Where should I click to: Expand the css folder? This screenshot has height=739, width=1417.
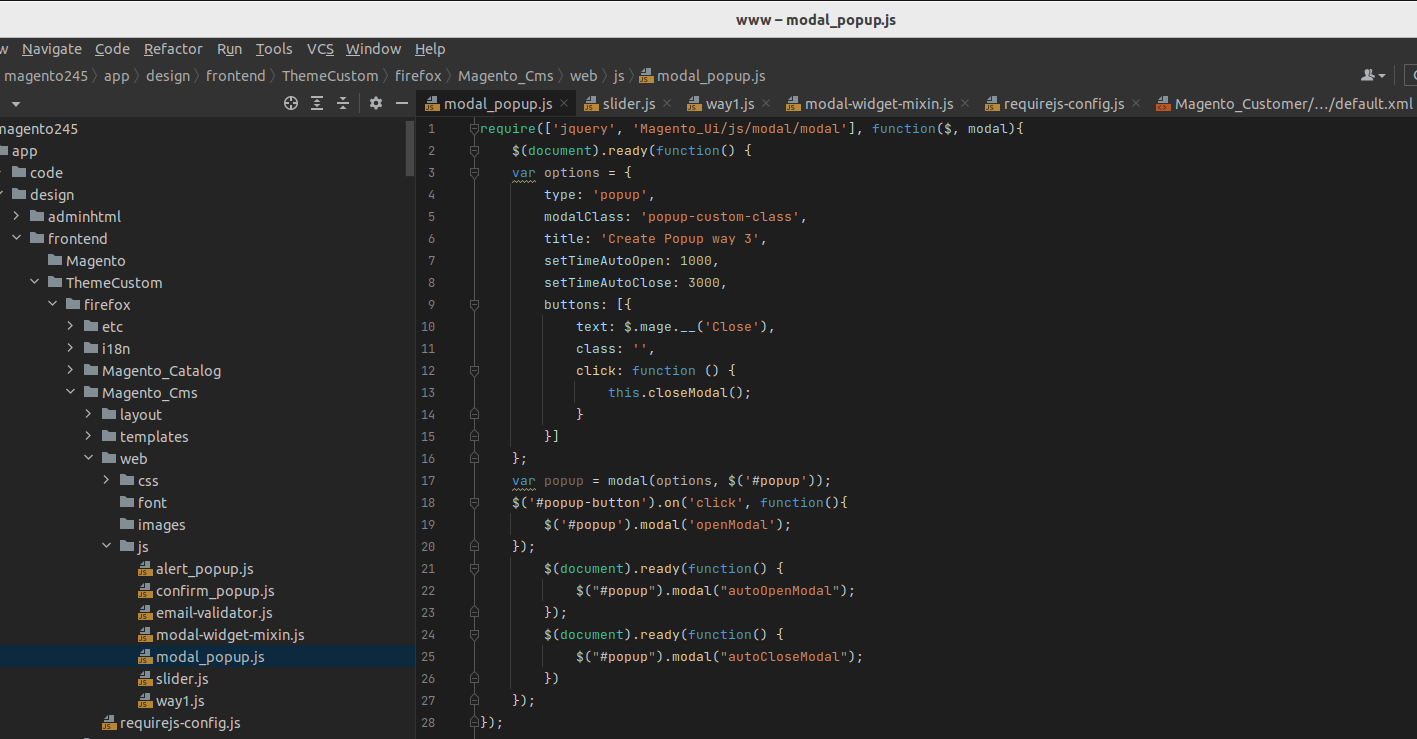[x=107, y=481]
